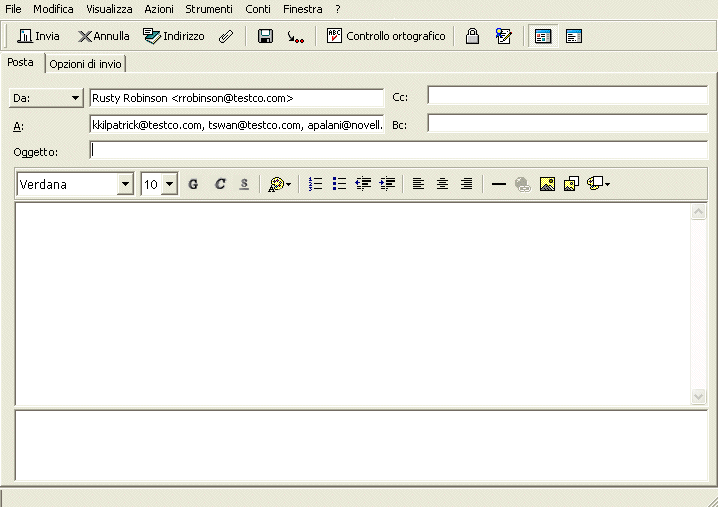Open the Strumenti menu
This screenshot has height=507, width=718.
tap(209, 9)
